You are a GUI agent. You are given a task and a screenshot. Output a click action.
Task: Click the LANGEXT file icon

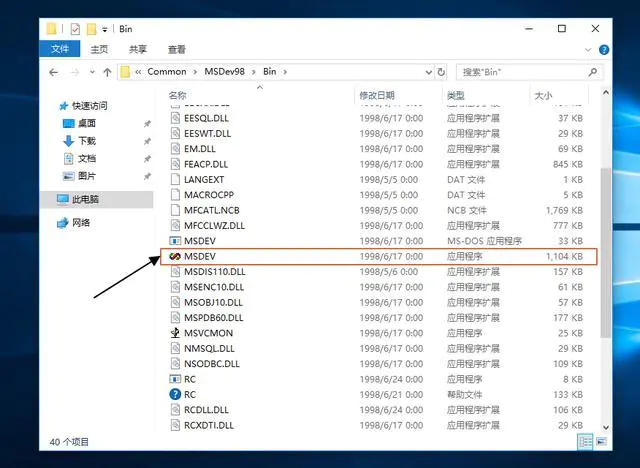[175, 180]
